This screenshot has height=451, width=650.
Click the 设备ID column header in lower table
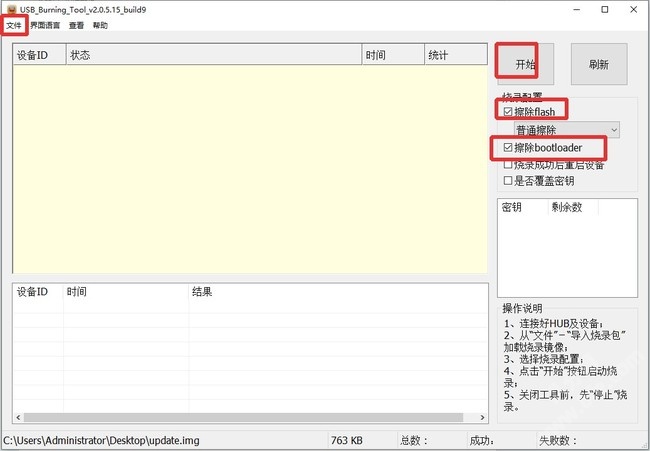[38, 291]
